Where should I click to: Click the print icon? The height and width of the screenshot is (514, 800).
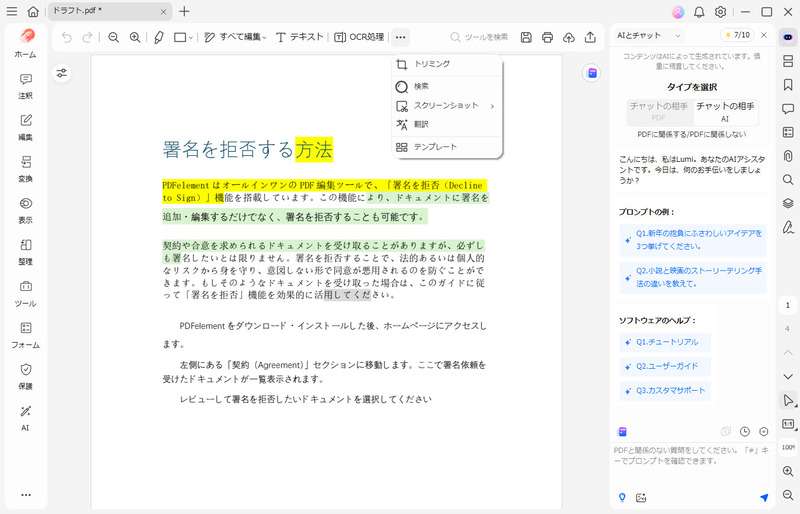[x=547, y=37]
